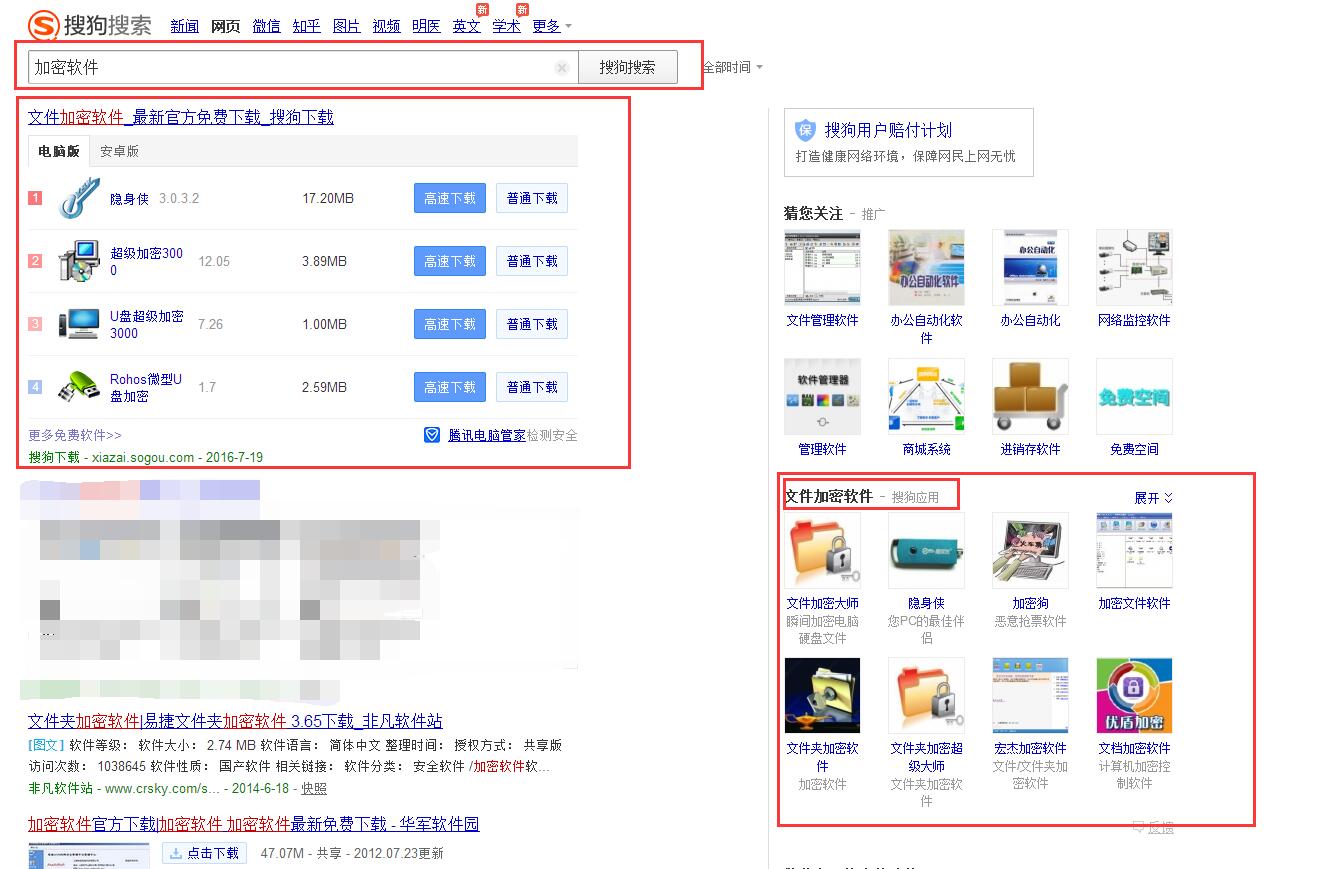Open the 进销存软件 cart thumbnail
This screenshot has height=869, width=1332.
[1030, 396]
